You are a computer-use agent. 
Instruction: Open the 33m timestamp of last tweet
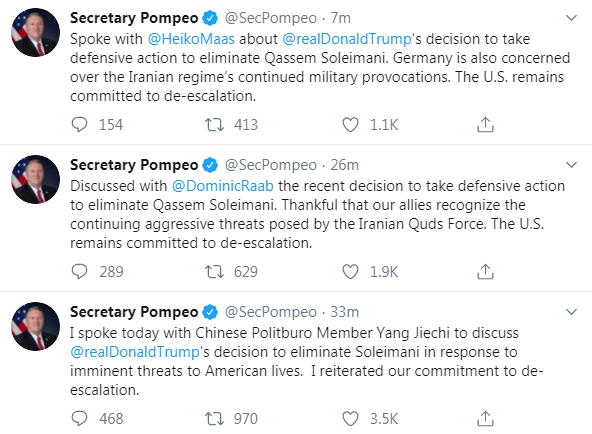click(344, 312)
